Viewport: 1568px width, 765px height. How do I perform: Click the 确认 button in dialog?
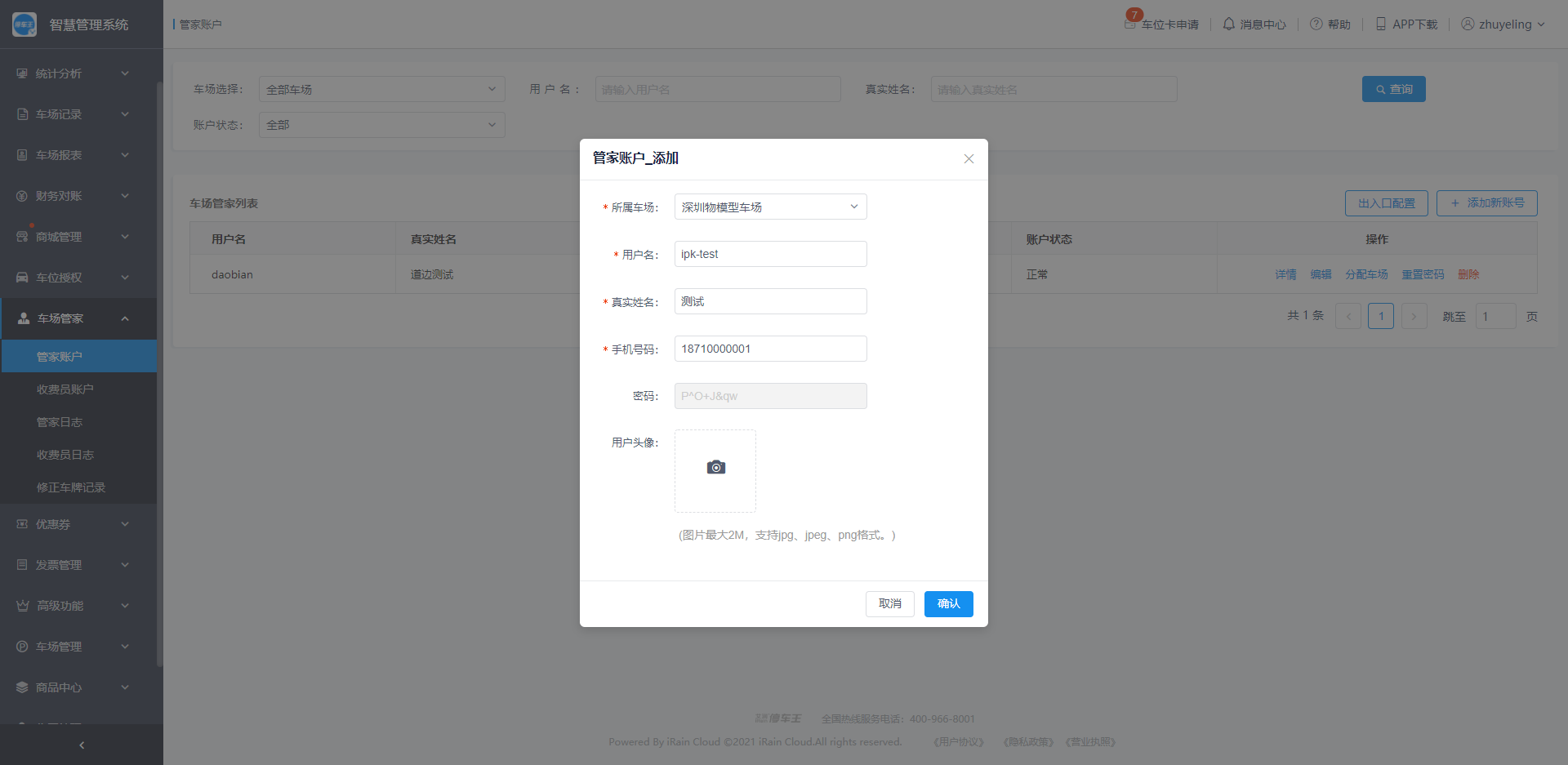tap(948, 604)
